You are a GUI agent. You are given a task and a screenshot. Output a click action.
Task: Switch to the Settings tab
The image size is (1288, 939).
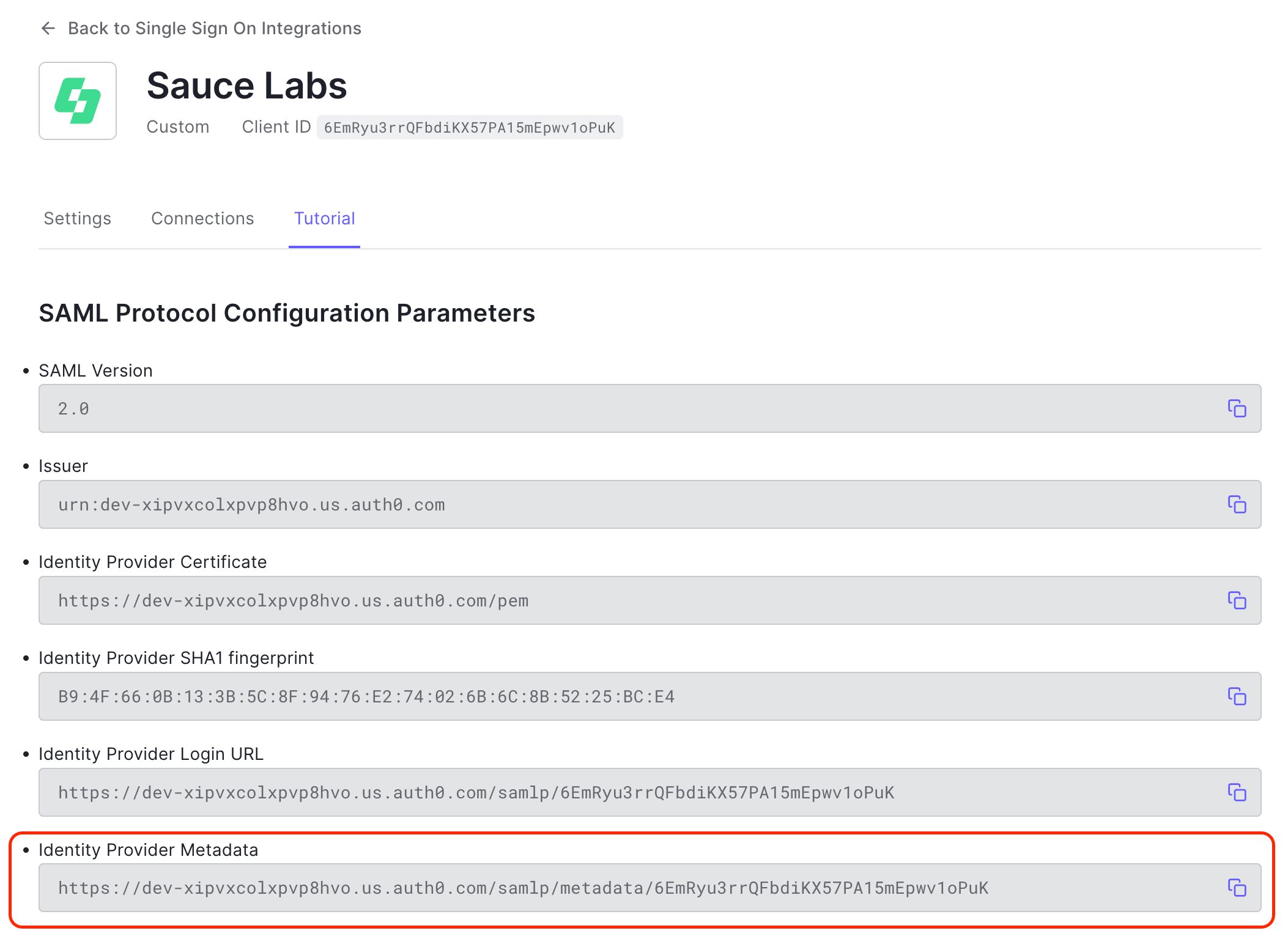click(78, 219)
